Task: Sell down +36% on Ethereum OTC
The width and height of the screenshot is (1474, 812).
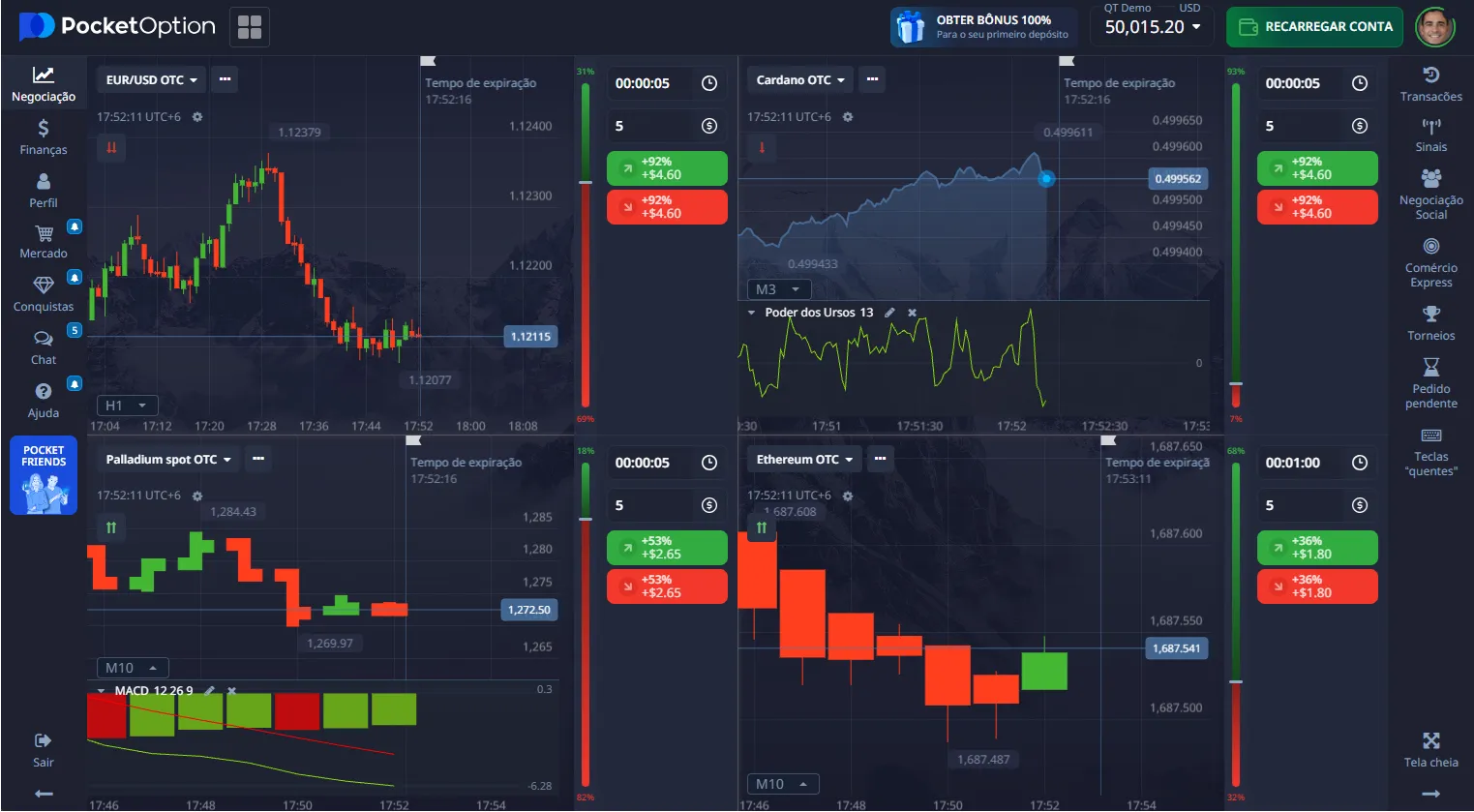Action: click(x=1317, y=586)
